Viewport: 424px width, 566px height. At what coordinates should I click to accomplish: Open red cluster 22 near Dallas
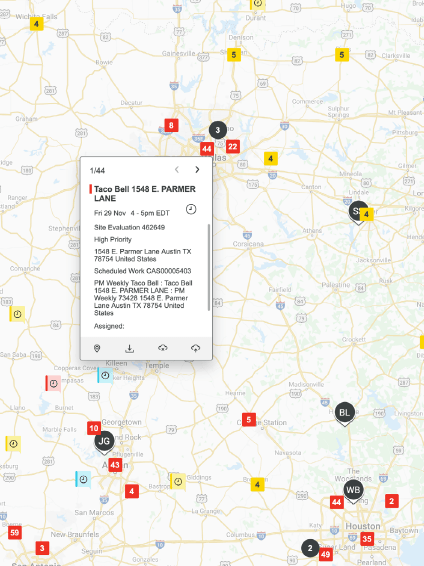(x=233, y=147)
